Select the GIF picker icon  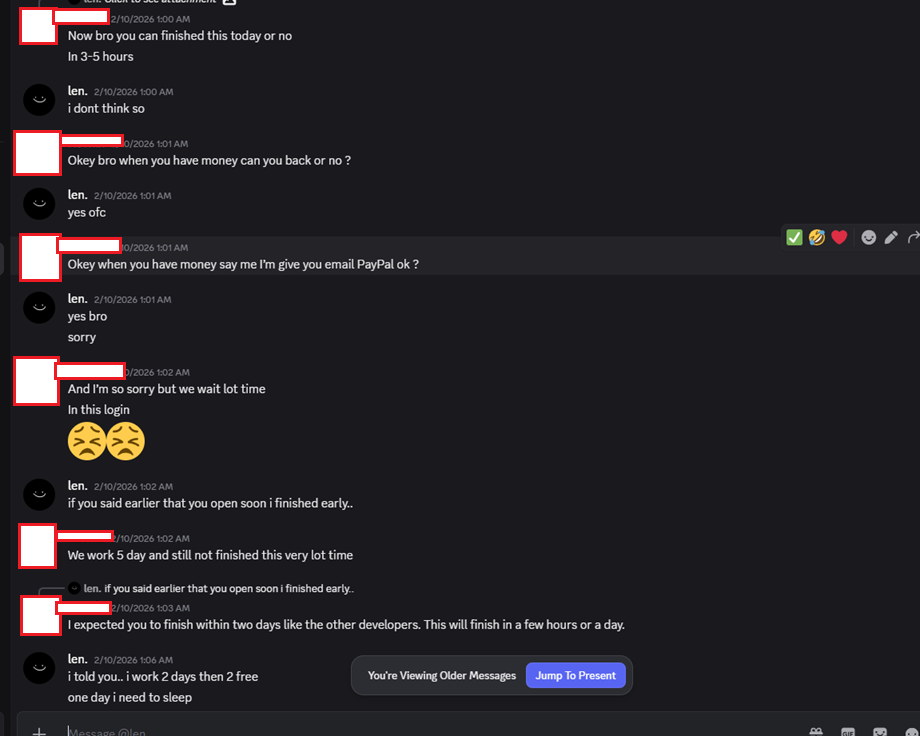pyautogui.click(x=847, y=732)
